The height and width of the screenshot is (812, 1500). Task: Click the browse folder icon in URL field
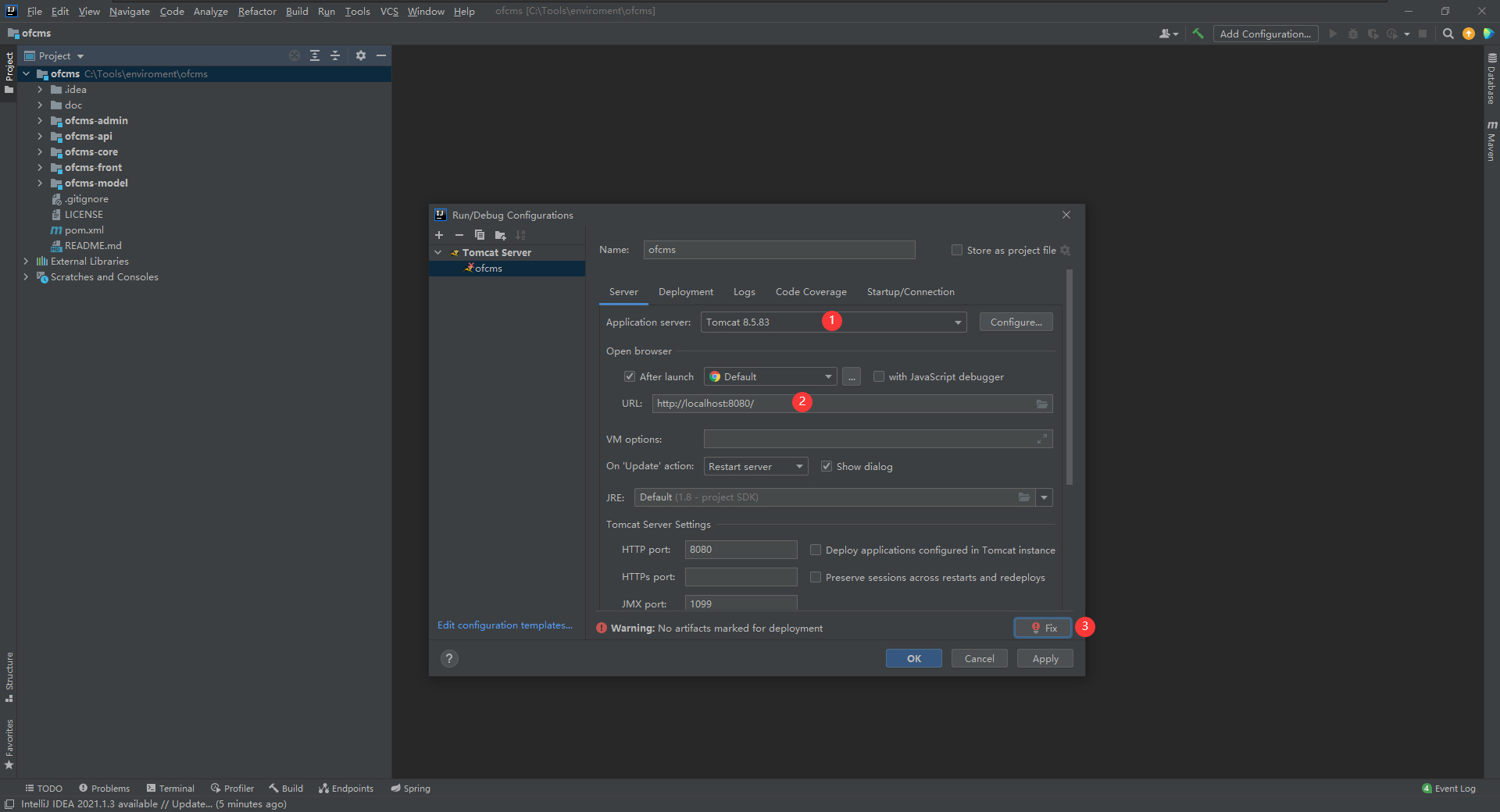coord(1042,404)
